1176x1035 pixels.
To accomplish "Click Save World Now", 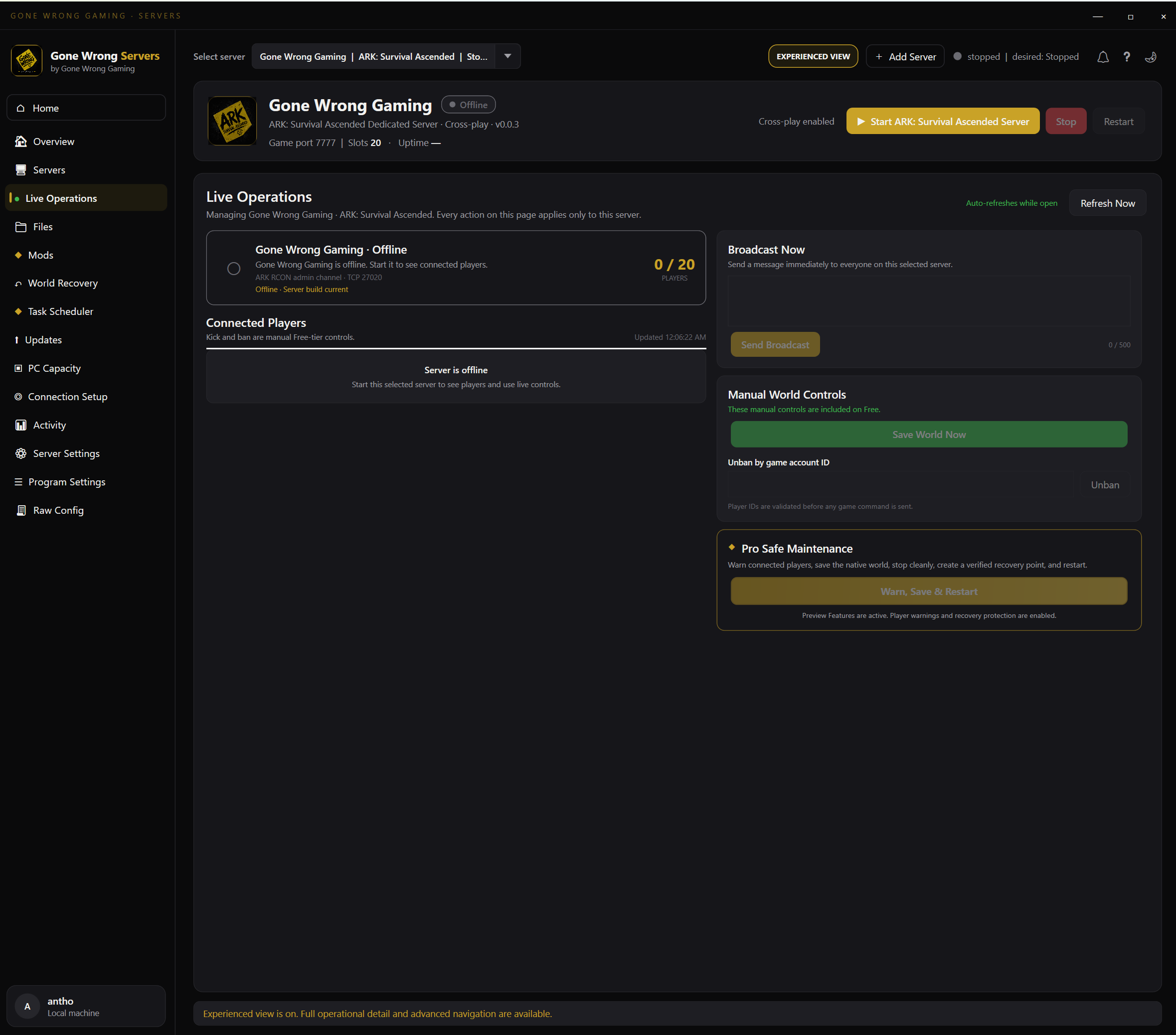I will click(x=929, y=434).
